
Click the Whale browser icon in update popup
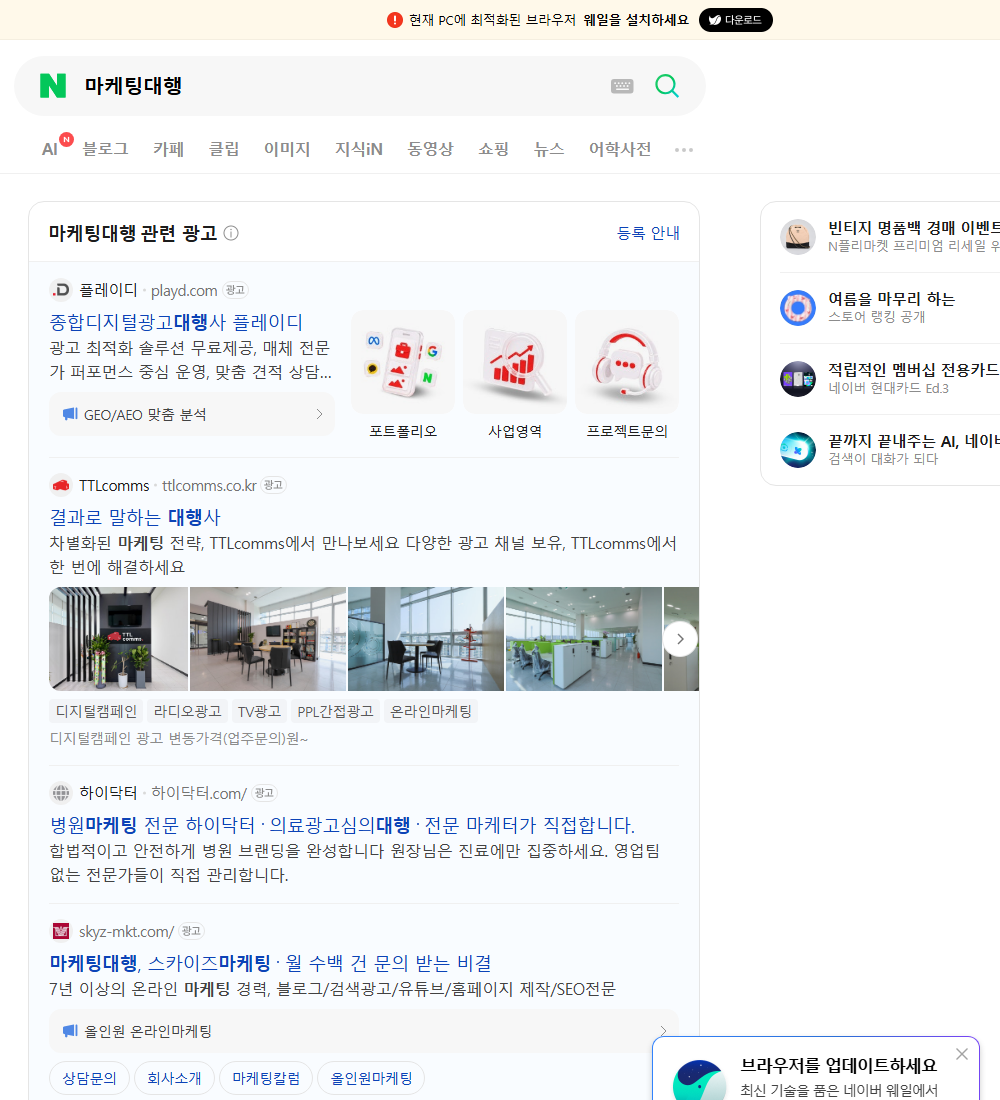click(x=699, y=1080)
